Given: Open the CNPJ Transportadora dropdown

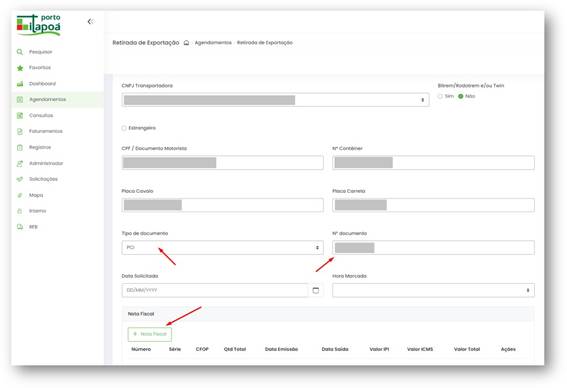Looking at the screenshot, I should (x=276, y=100).
